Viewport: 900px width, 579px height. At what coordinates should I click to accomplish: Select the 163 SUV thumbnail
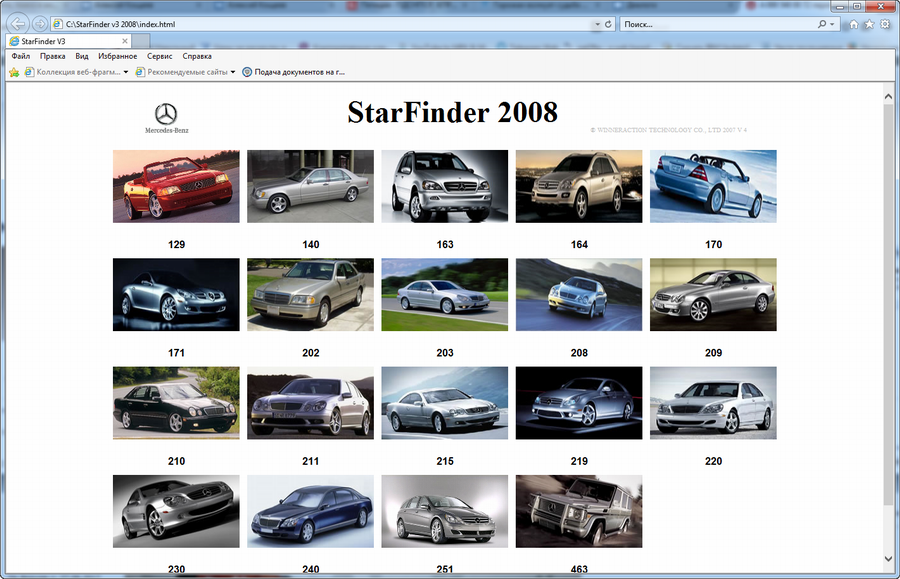click(445, 186)
